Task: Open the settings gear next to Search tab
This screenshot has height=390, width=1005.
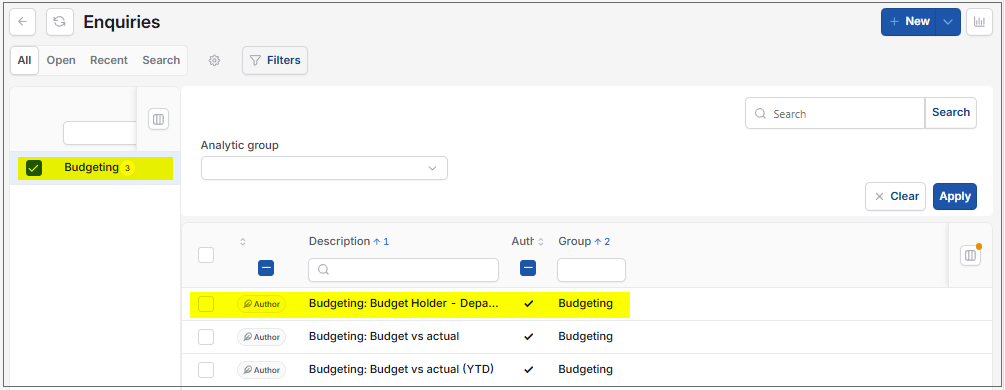Action: coord(215,60)
